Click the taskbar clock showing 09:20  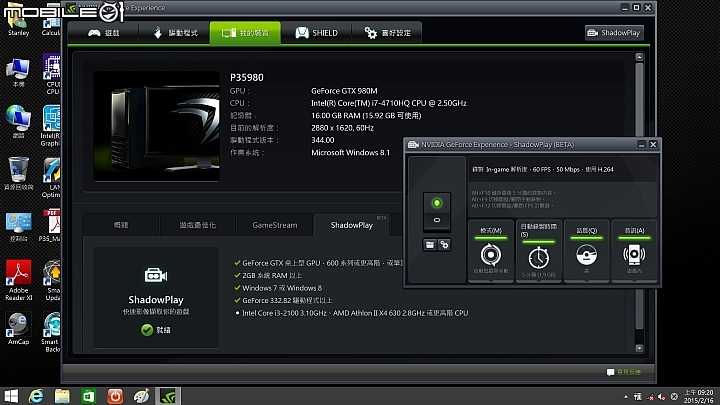click(699, 396)
